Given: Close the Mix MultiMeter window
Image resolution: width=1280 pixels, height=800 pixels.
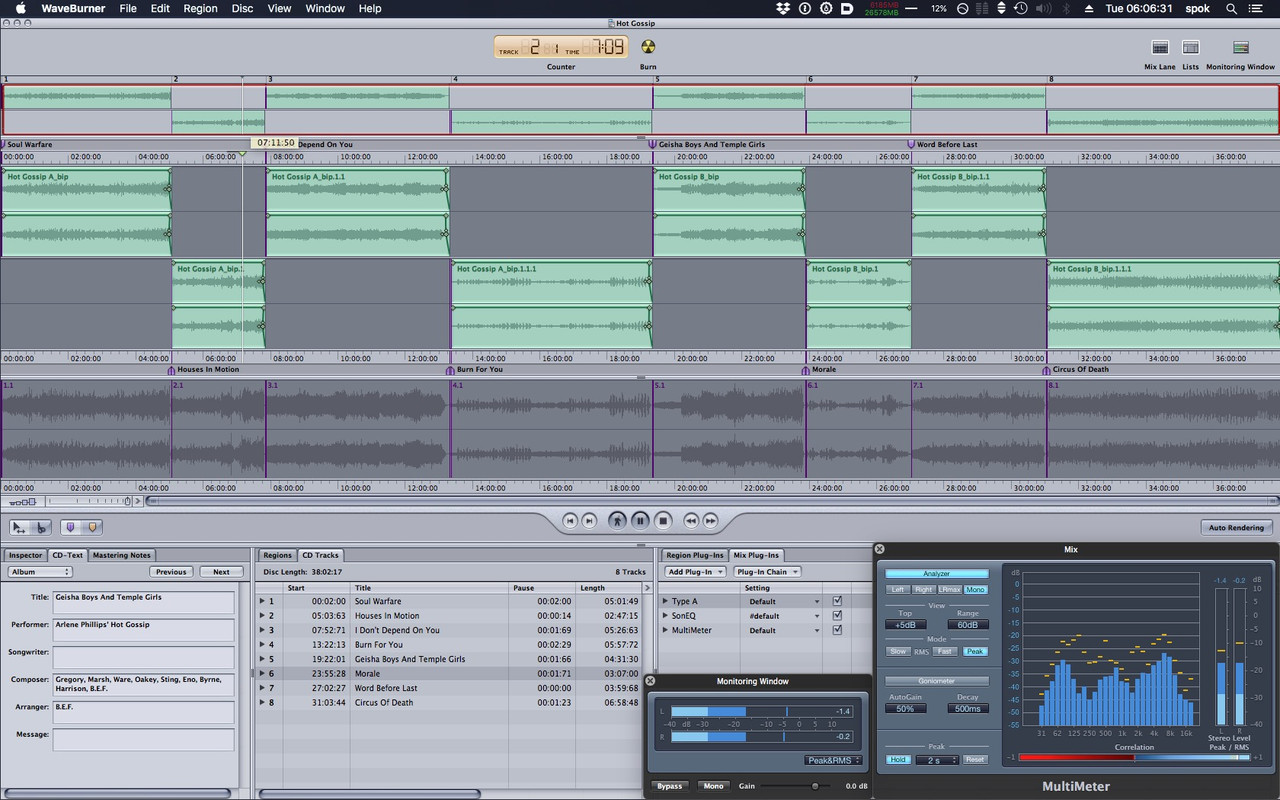Looking at the screenshot, I should tap(879, 549).
